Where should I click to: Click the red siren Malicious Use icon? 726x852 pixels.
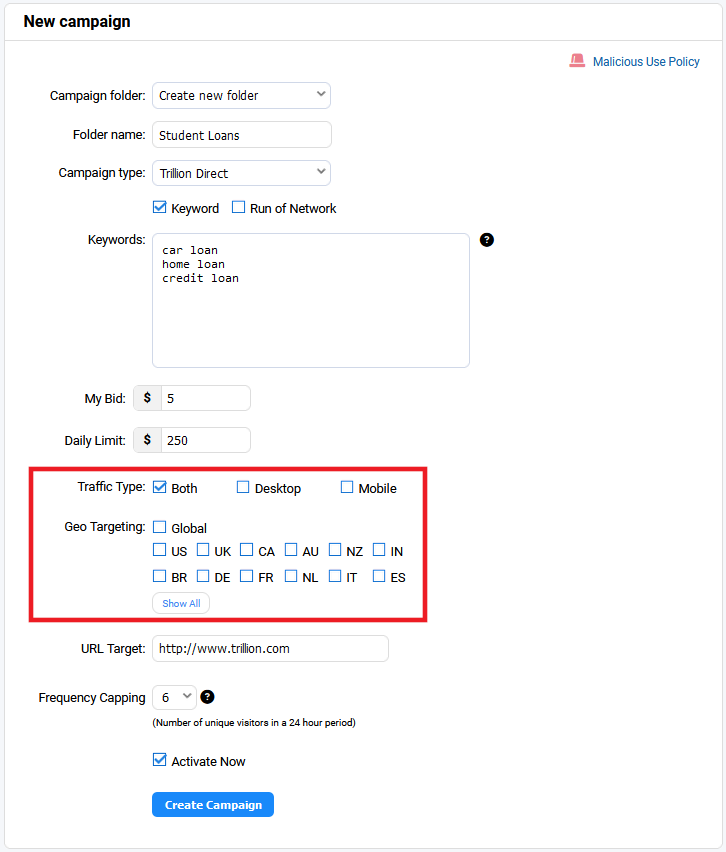pos(577,61)
